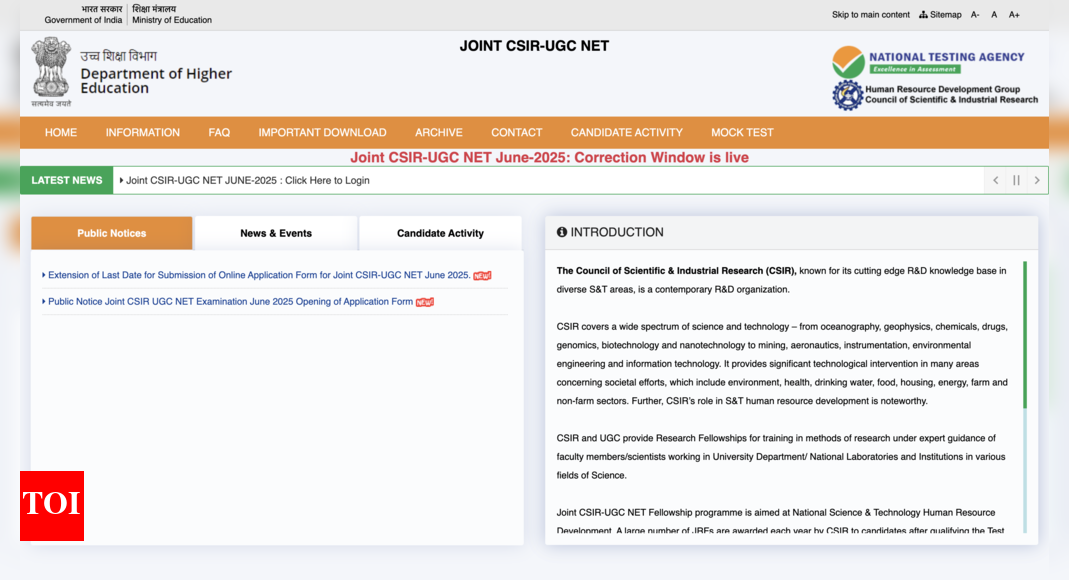The width and height of the screenshot is (1069, 580).
Task: Switch to the News & Events tab
Action: click(276, 233)
